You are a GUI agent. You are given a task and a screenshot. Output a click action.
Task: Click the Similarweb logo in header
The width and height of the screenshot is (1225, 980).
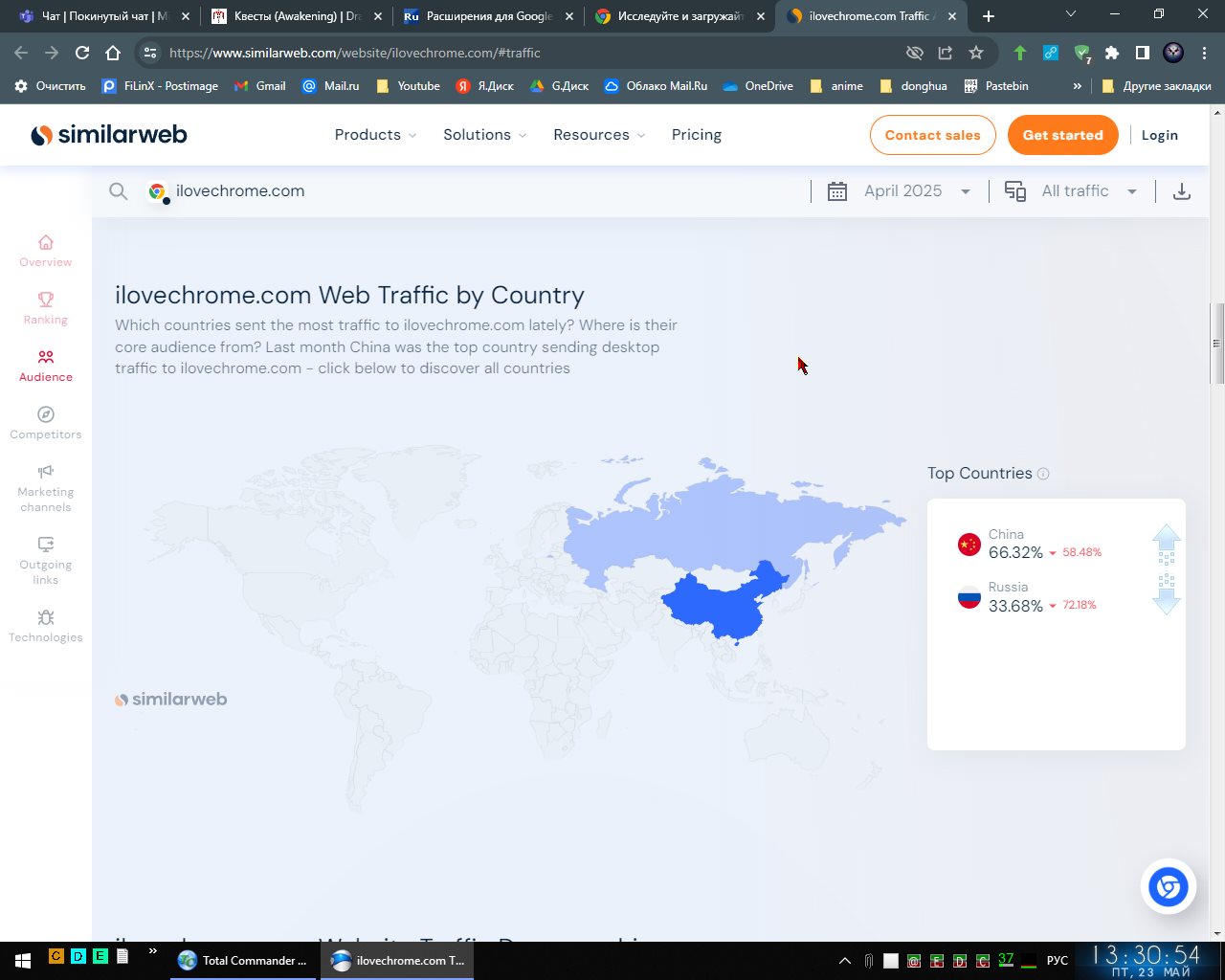[109, 135]
